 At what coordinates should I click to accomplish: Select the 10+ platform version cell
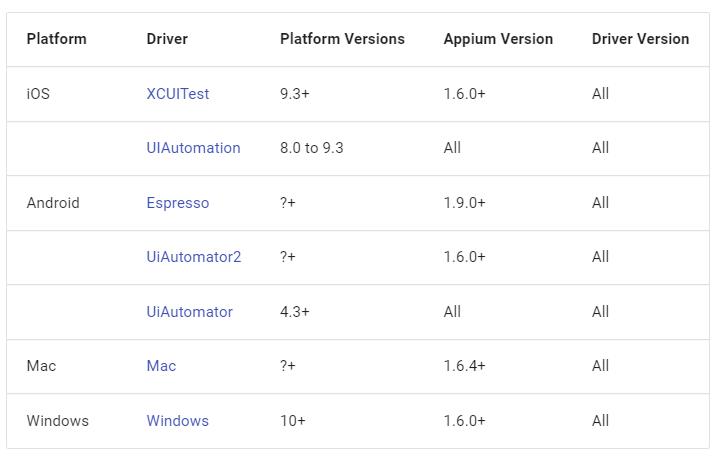click(293, 421)
